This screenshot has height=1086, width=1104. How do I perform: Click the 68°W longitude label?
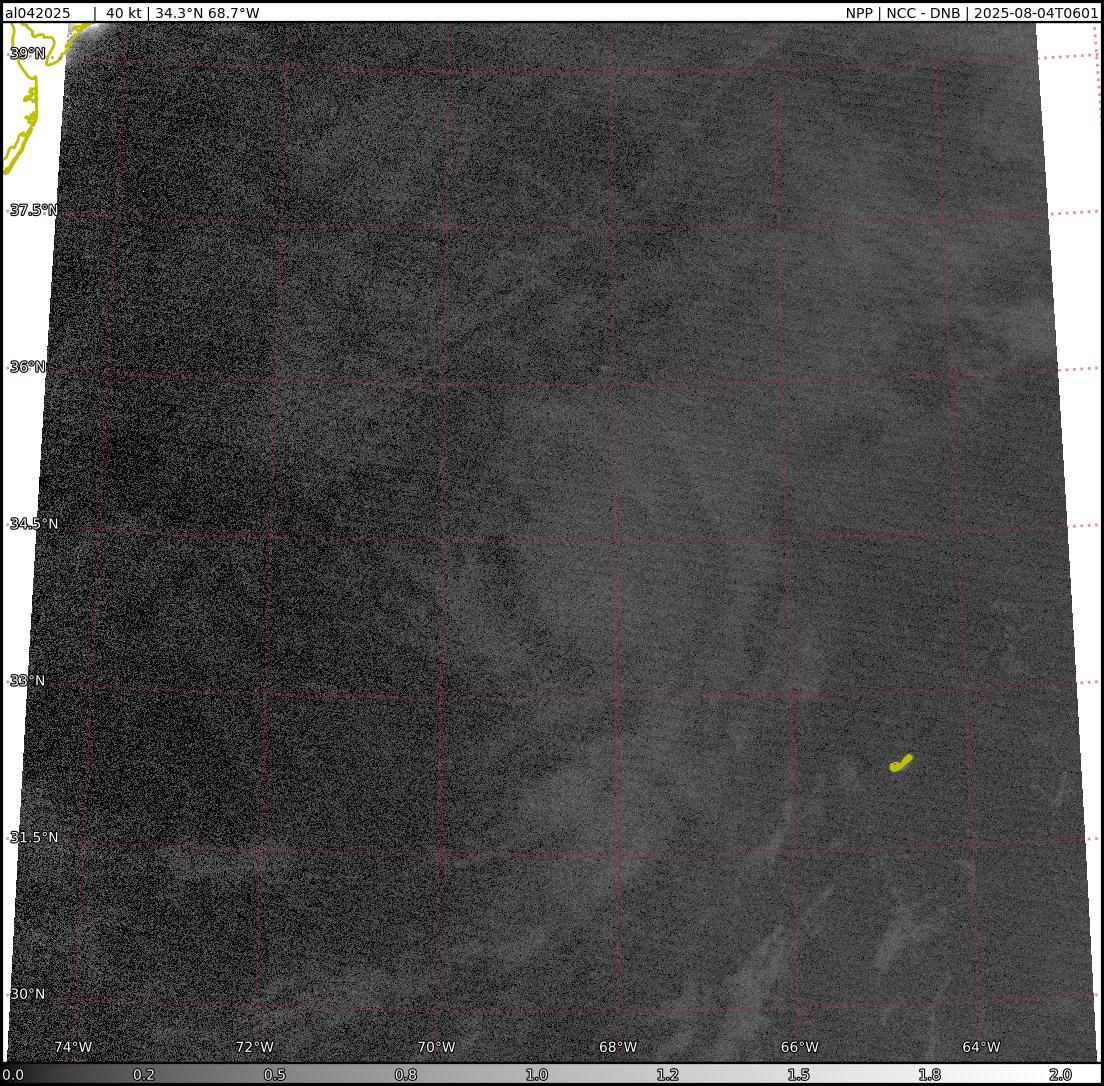618,1047
